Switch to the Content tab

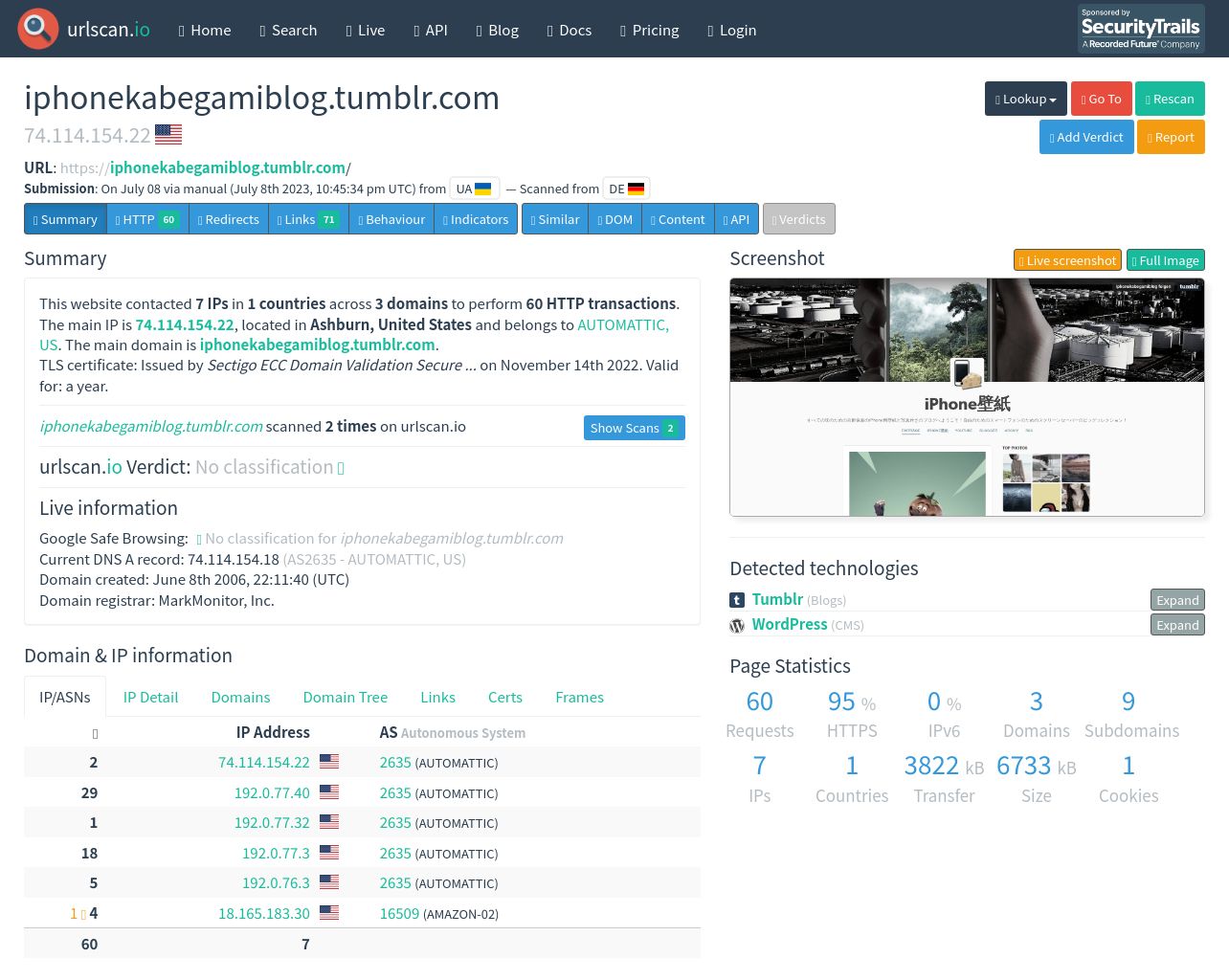[x=678, y=219]
